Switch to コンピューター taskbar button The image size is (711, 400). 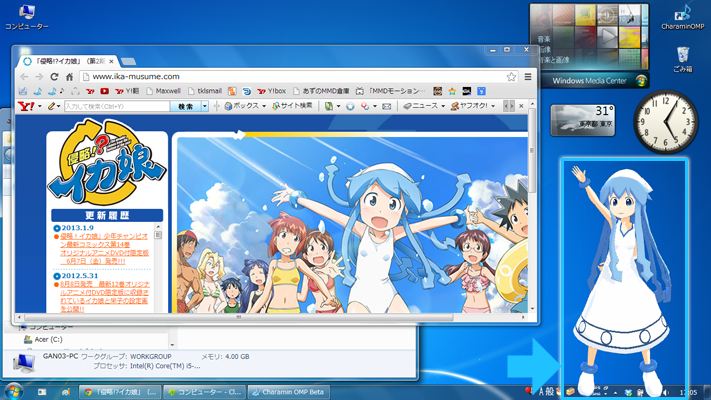point(205,392)
